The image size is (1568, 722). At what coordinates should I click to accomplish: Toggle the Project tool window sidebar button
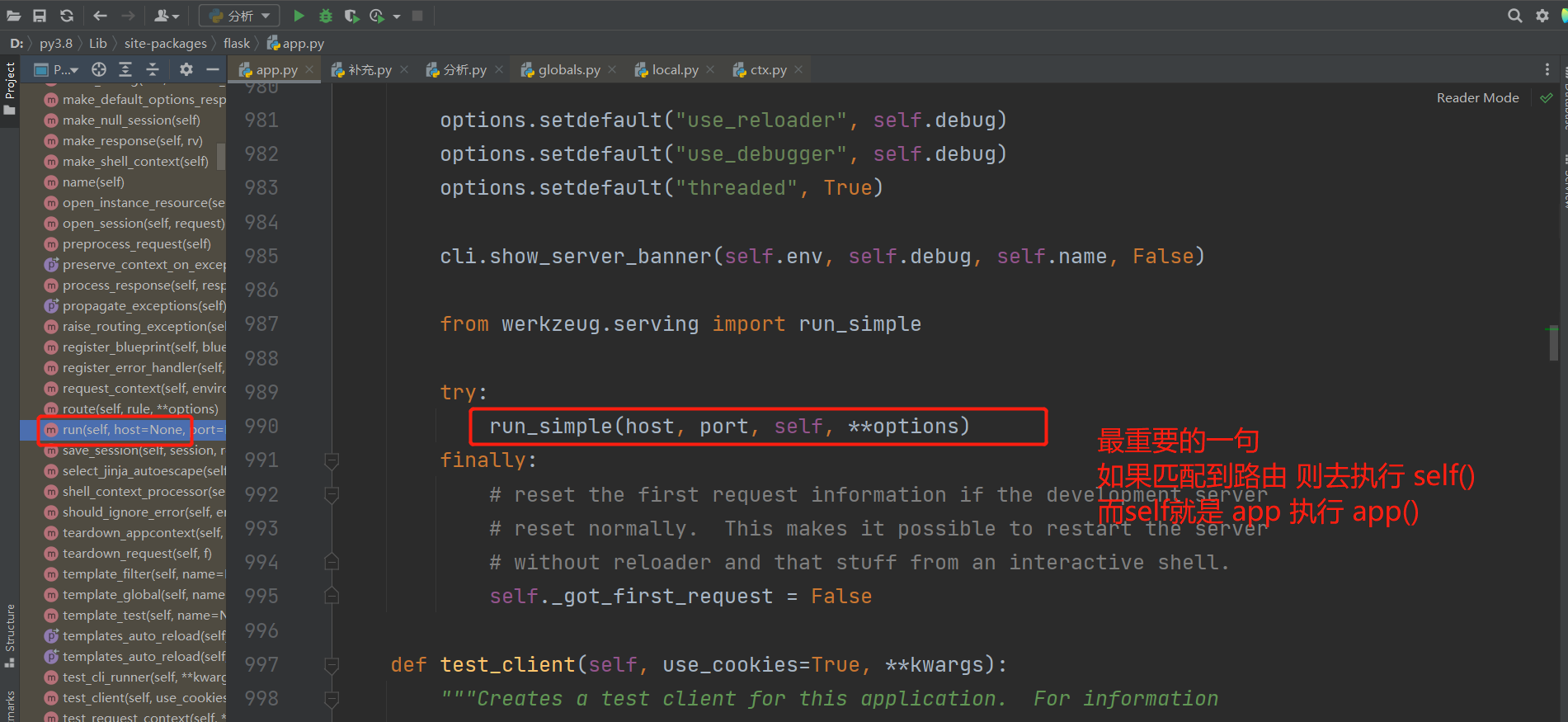[x=10, y=87]
